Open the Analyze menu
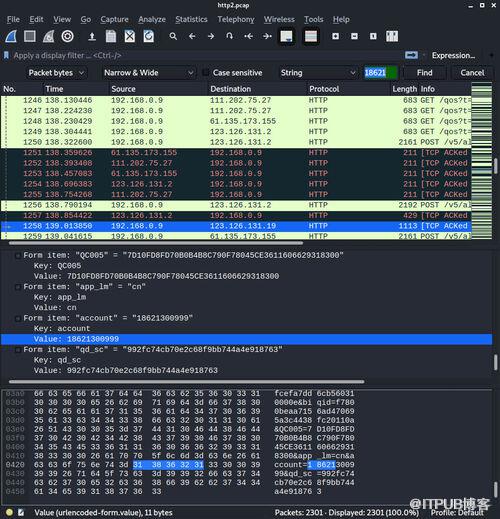 tap(152, 19)
